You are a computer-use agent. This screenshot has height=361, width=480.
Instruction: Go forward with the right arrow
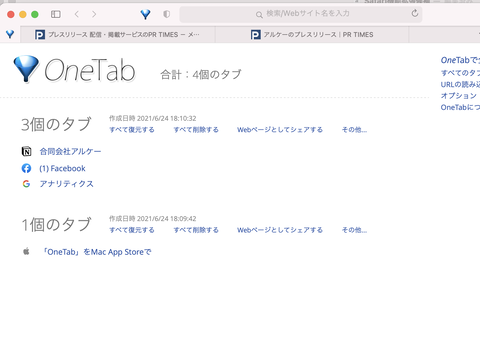[94, 14]
